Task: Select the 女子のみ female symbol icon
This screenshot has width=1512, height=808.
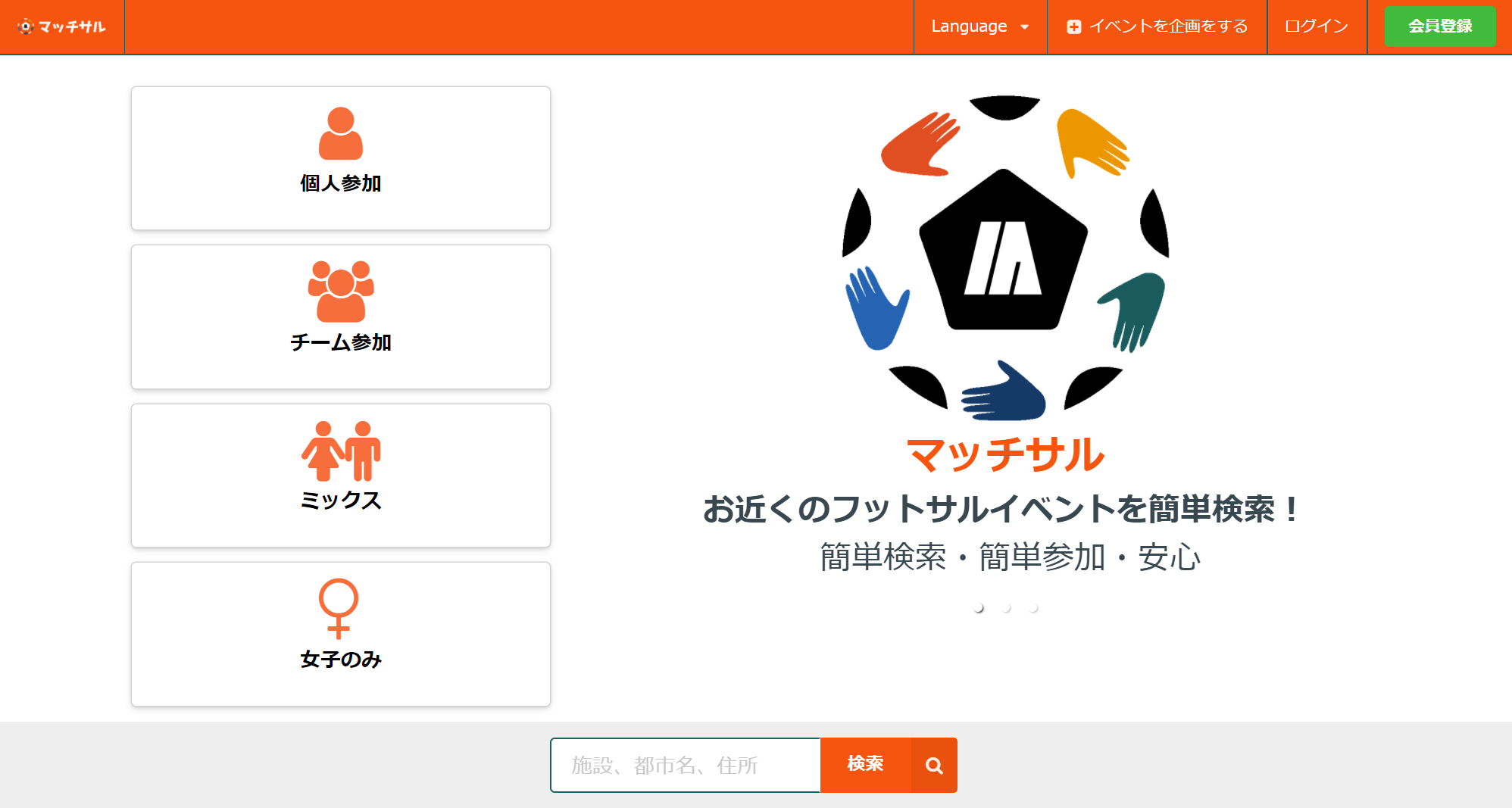Action: (x=339, y=609)
